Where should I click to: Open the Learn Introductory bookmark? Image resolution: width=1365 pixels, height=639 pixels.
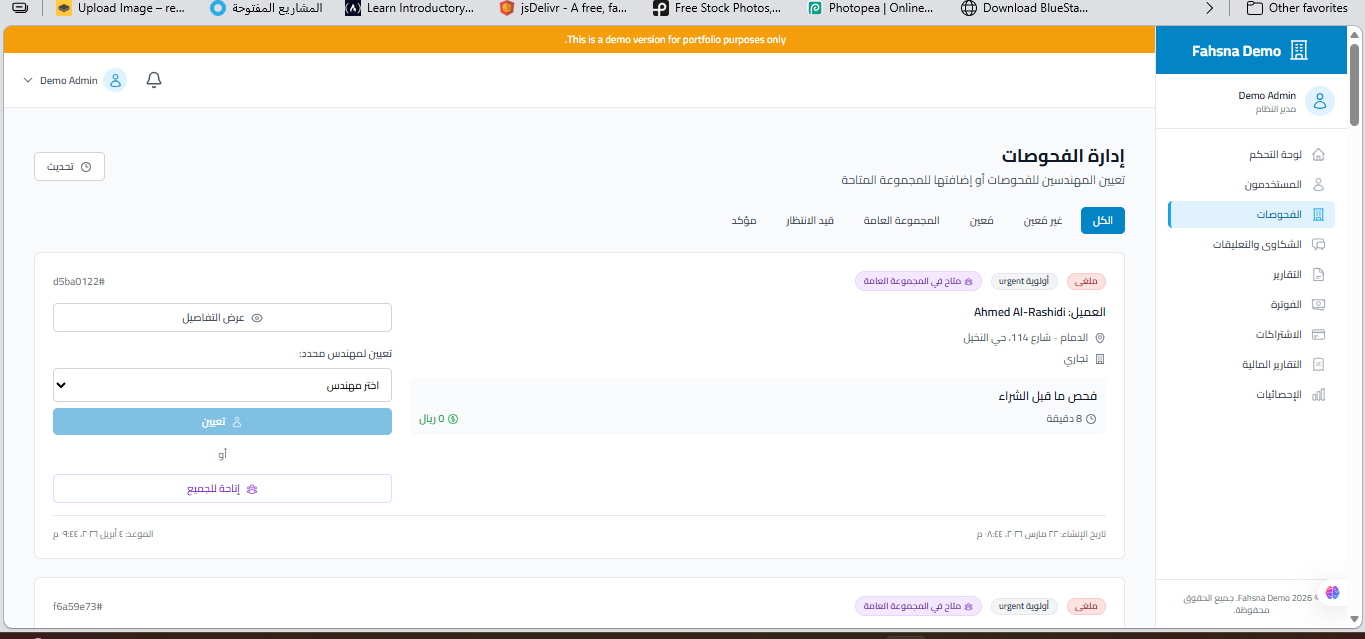(410, 8)
